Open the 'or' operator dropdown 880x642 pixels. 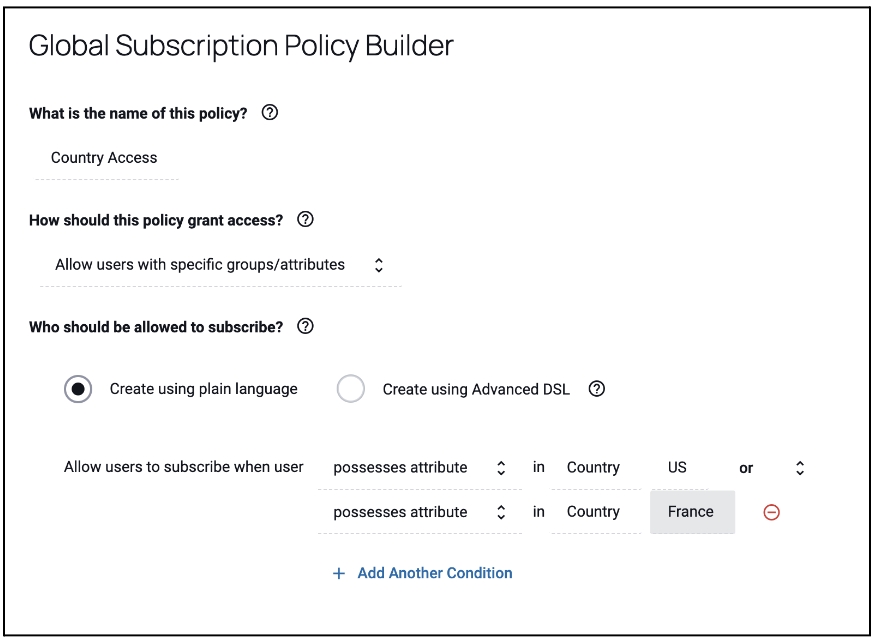pos(772,467)
